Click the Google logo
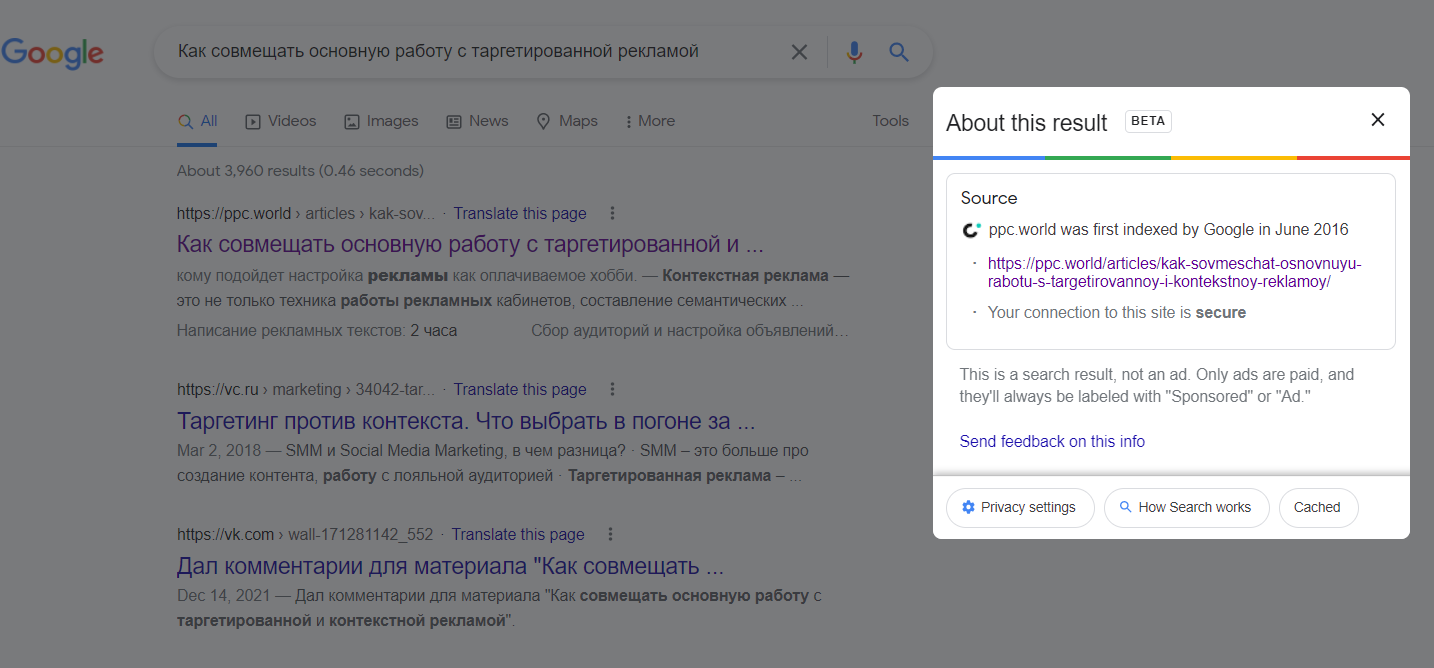The width and height of the screenshot is (1434, 668). 52,53
